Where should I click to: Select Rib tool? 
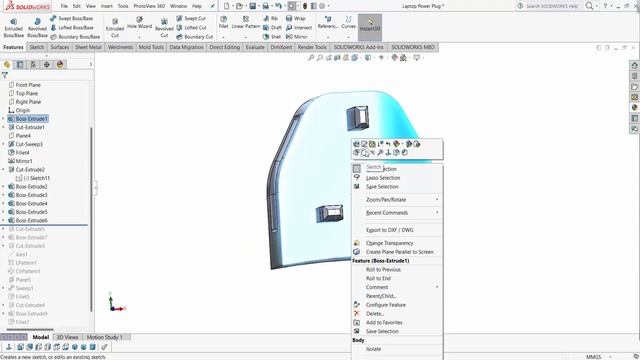coord(270,18)
